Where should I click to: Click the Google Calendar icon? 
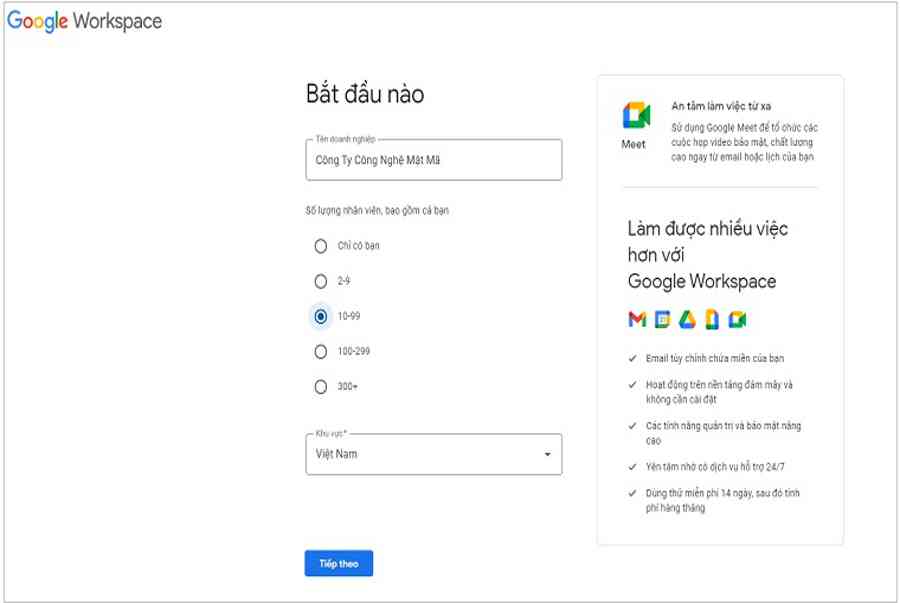662,319
